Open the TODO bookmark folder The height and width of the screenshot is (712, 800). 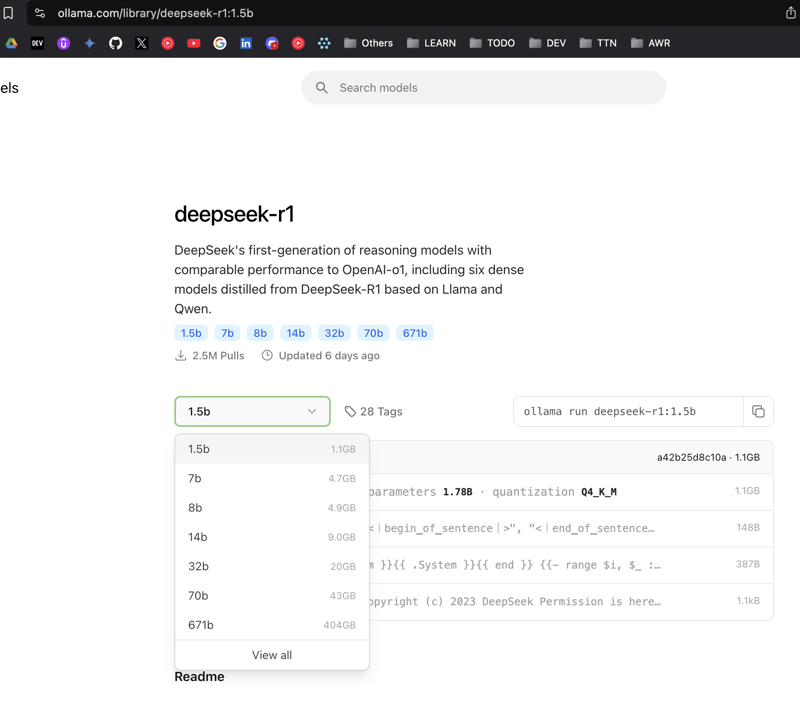tap(492, 43)
